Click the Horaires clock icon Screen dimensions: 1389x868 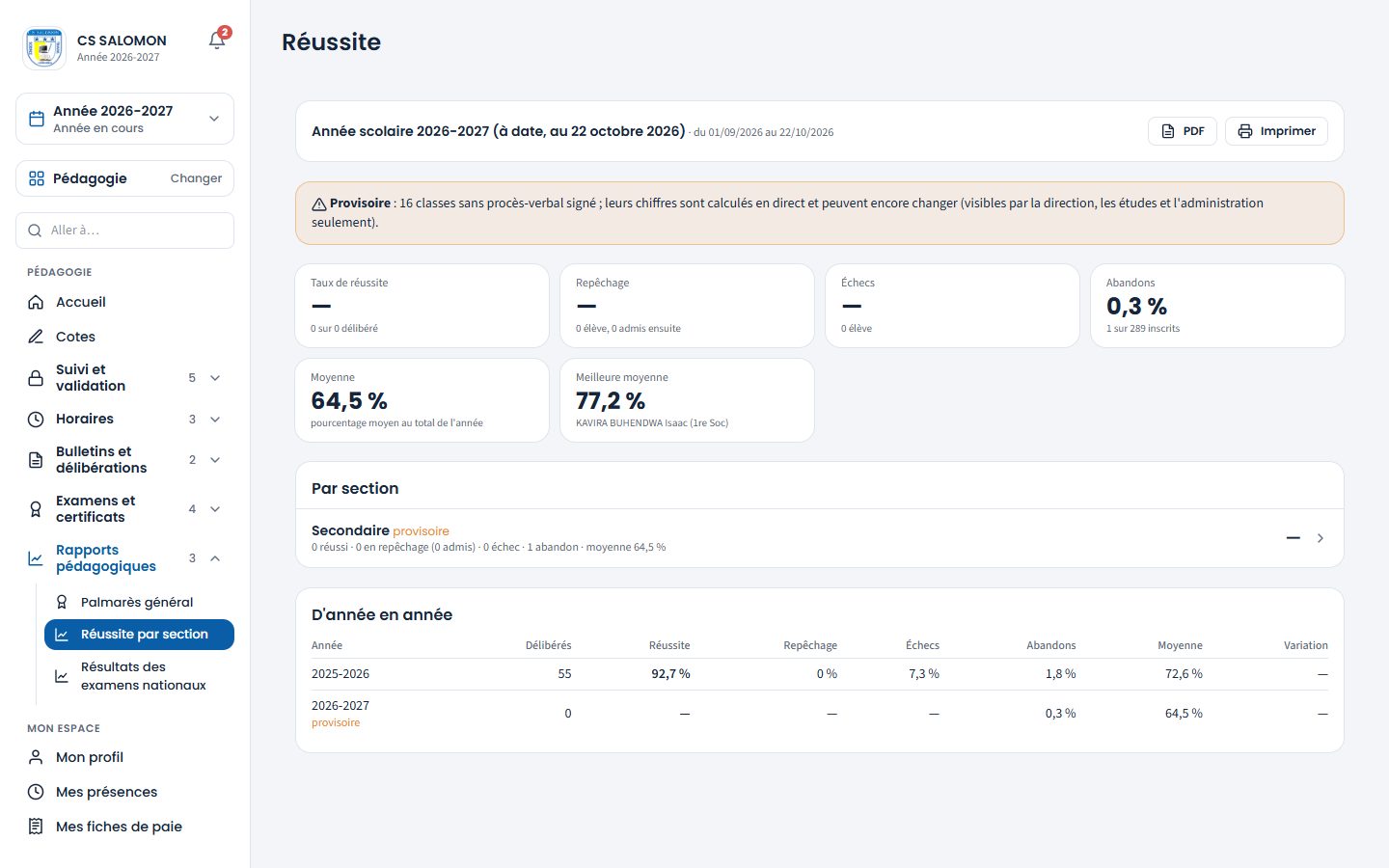pos(36,420)
